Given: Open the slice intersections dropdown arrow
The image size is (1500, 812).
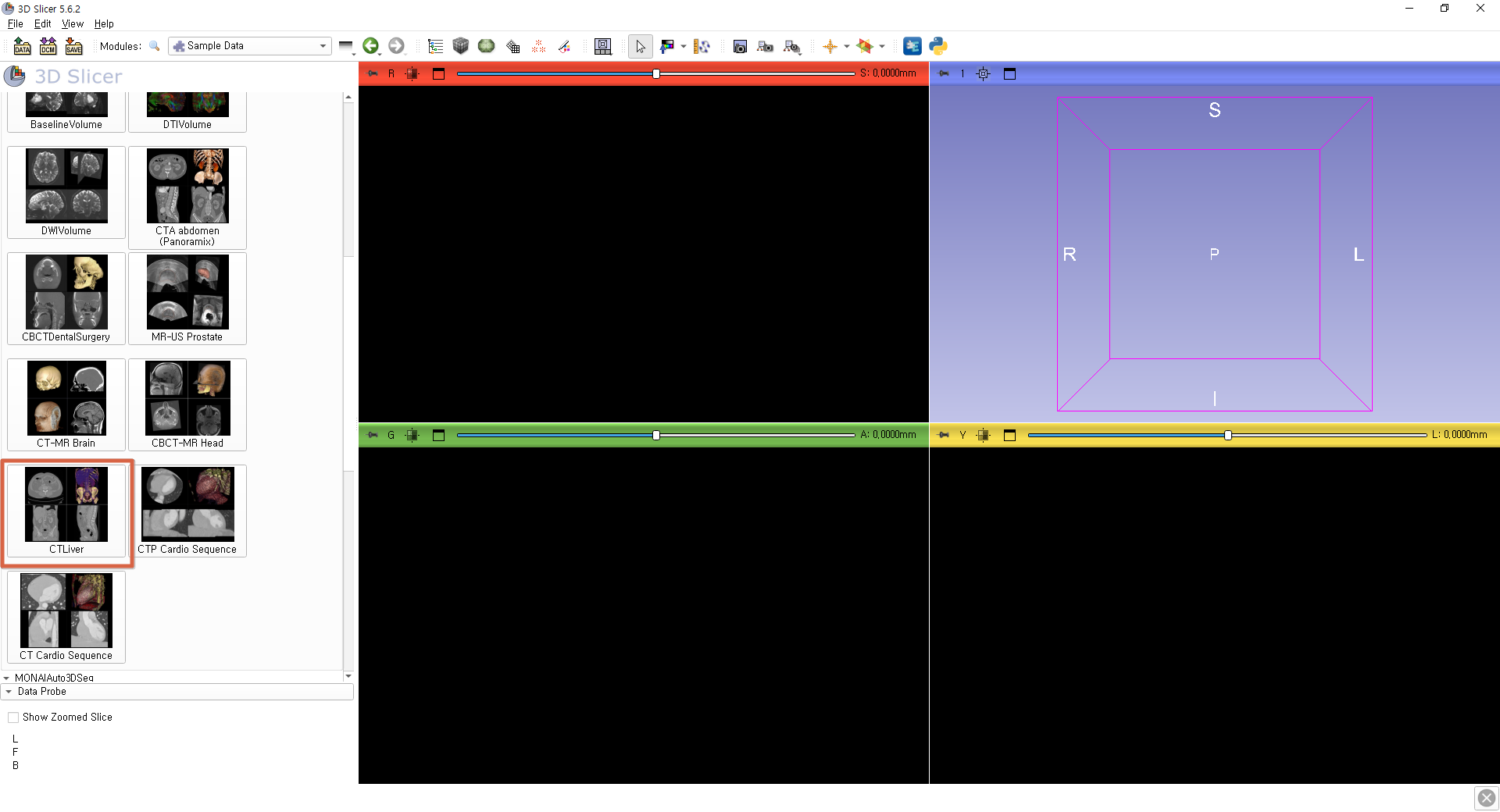Looking at the screenshot, I should 882,47.
